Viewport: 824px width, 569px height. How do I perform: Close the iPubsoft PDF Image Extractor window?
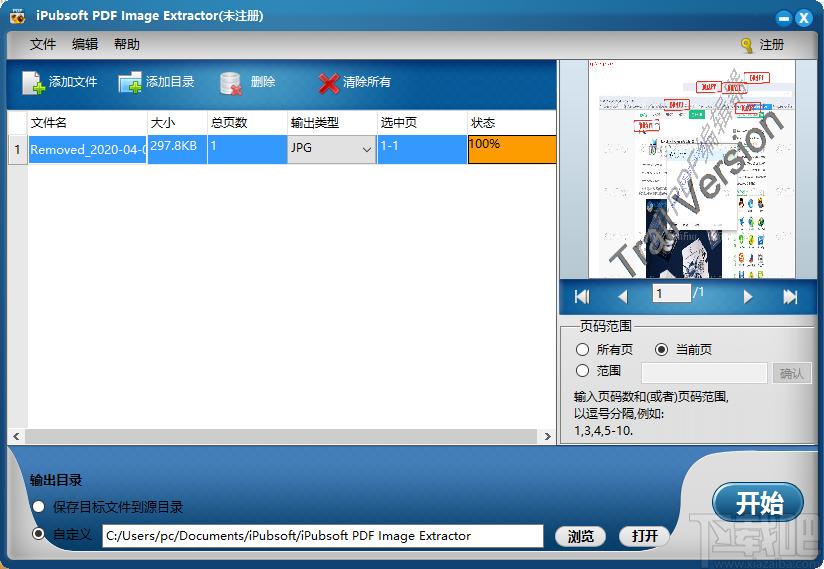pyautogui.click(x=804, y=19)
